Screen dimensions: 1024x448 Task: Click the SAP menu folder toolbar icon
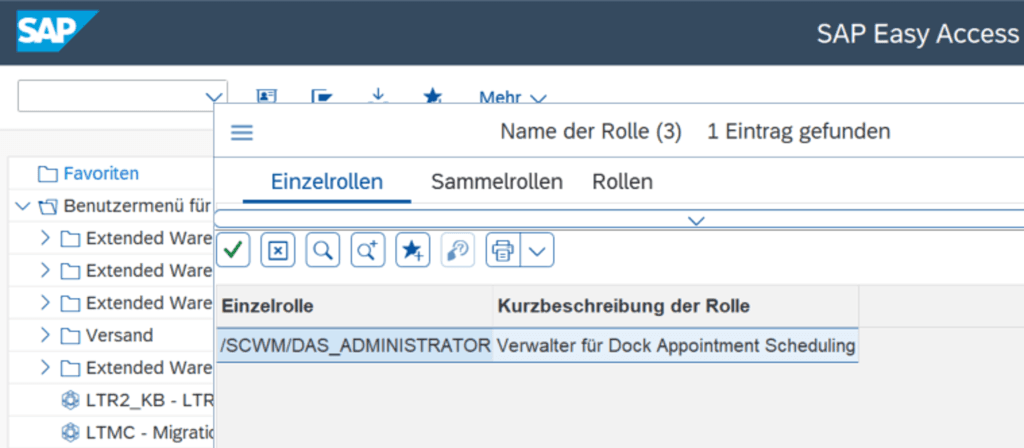[322, 97]
